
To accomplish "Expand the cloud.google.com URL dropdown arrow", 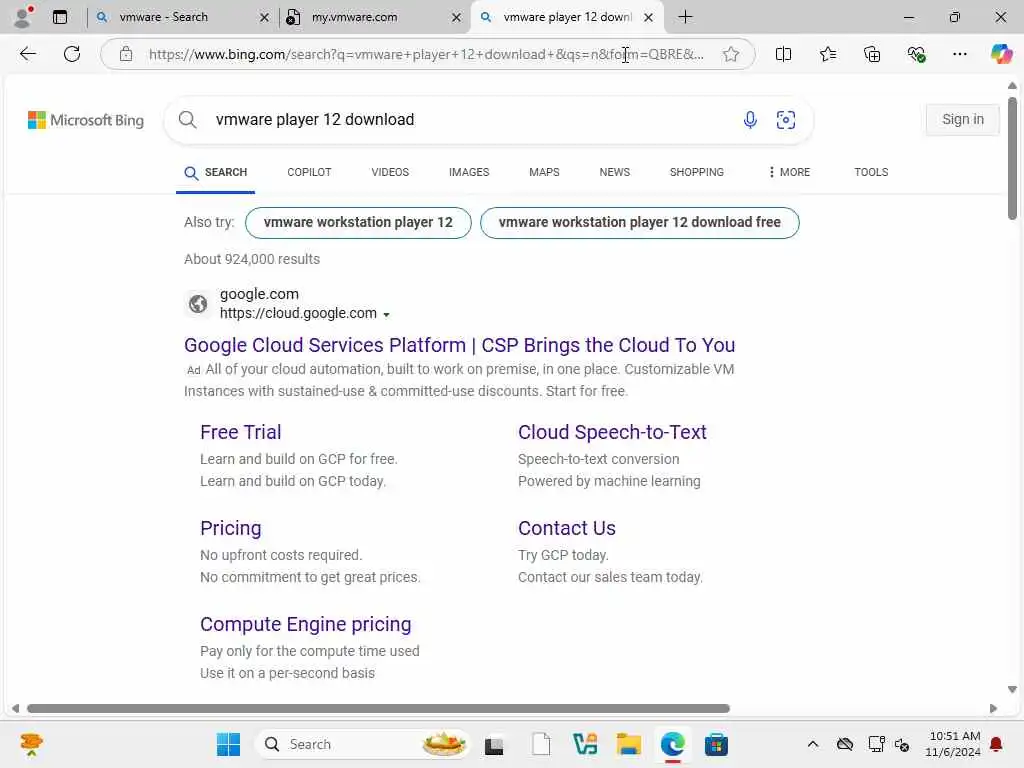I will pos(387,315).
